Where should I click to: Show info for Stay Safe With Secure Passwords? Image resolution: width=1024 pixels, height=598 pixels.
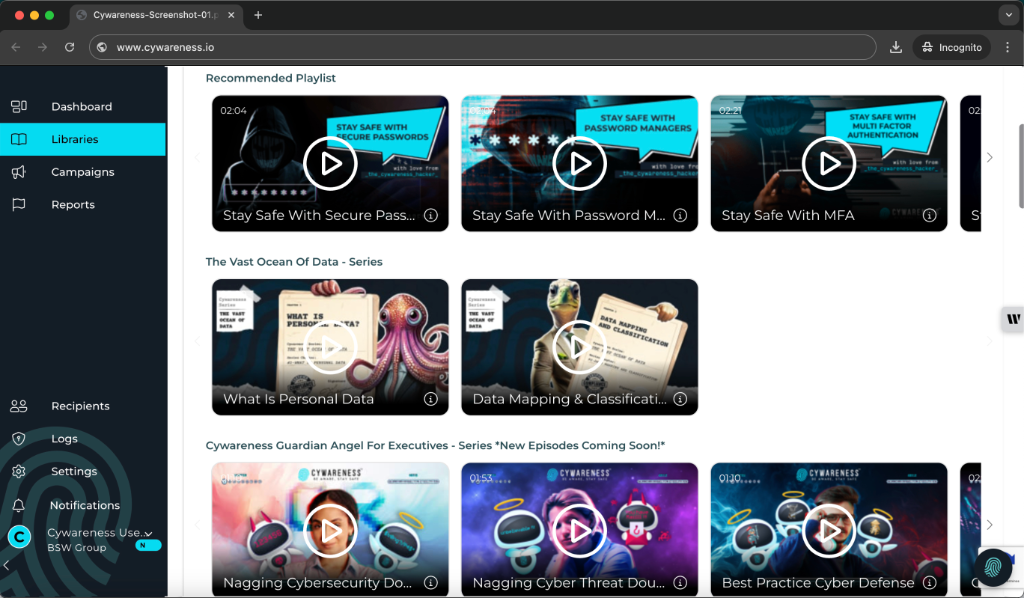431,215
